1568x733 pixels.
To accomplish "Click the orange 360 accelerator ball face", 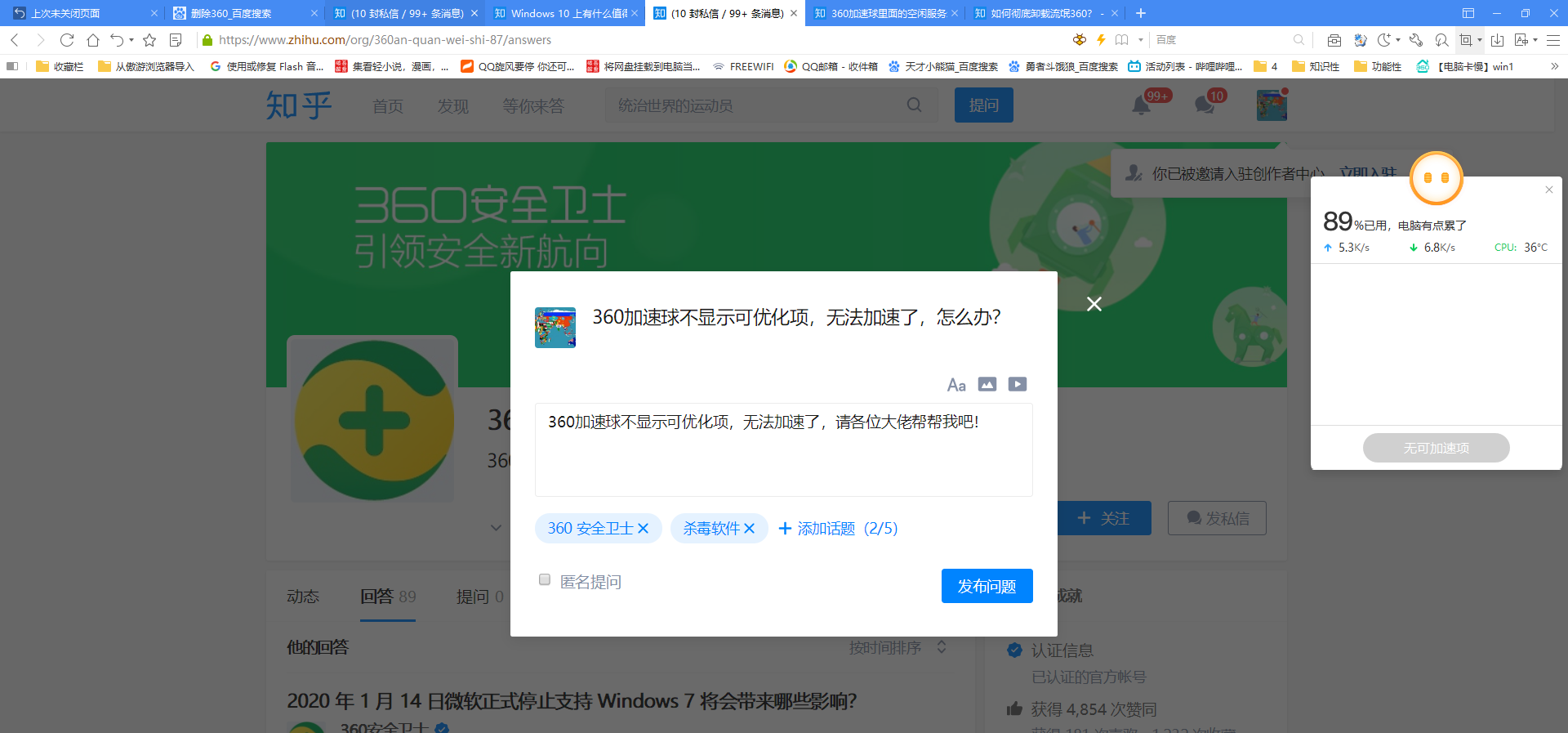I will (1437, 178).
